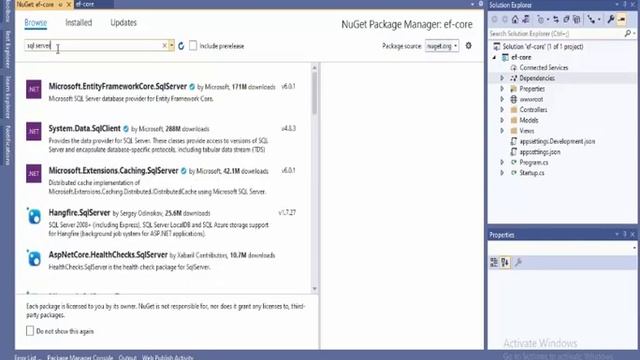The image size is (640, 360).
Task: Click package list scrollbar up arrow
Action: [x=314, y=67]
